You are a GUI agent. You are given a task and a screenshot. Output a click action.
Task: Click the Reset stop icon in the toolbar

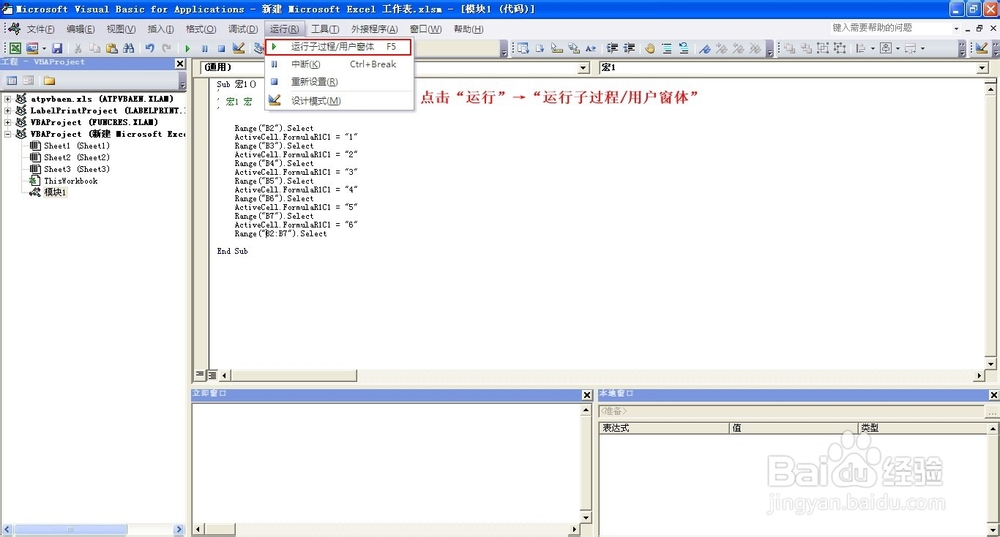221,48
